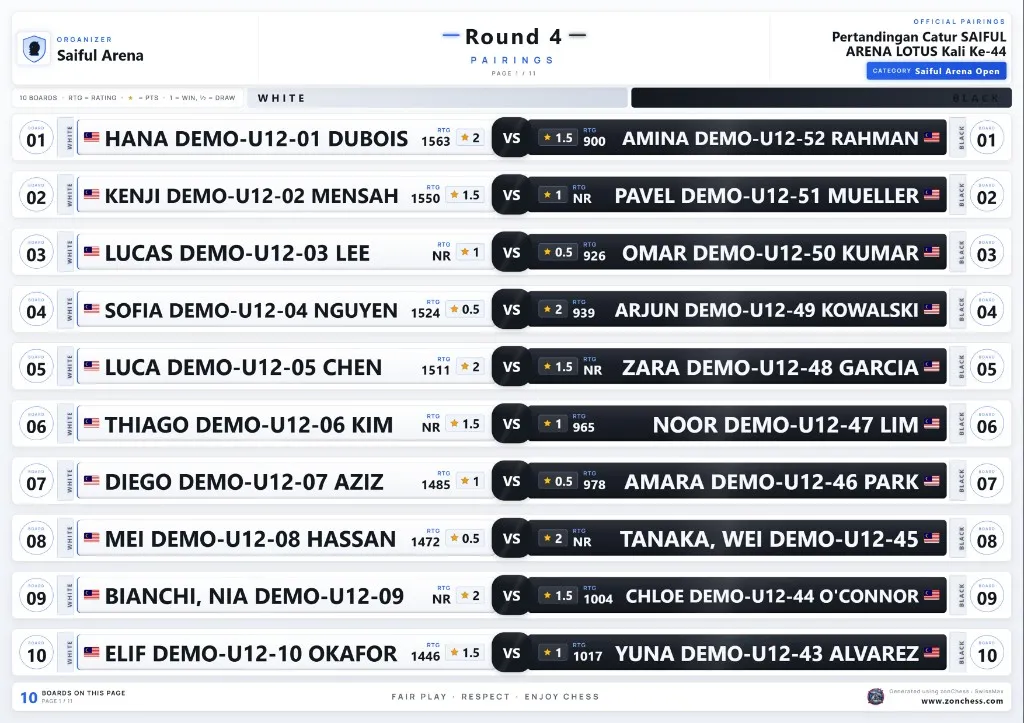Click the flag icon beside ELIF DEMO-U12-10 OKAFOR
The height and width of the screenshot is (723, 1024).
92,652
